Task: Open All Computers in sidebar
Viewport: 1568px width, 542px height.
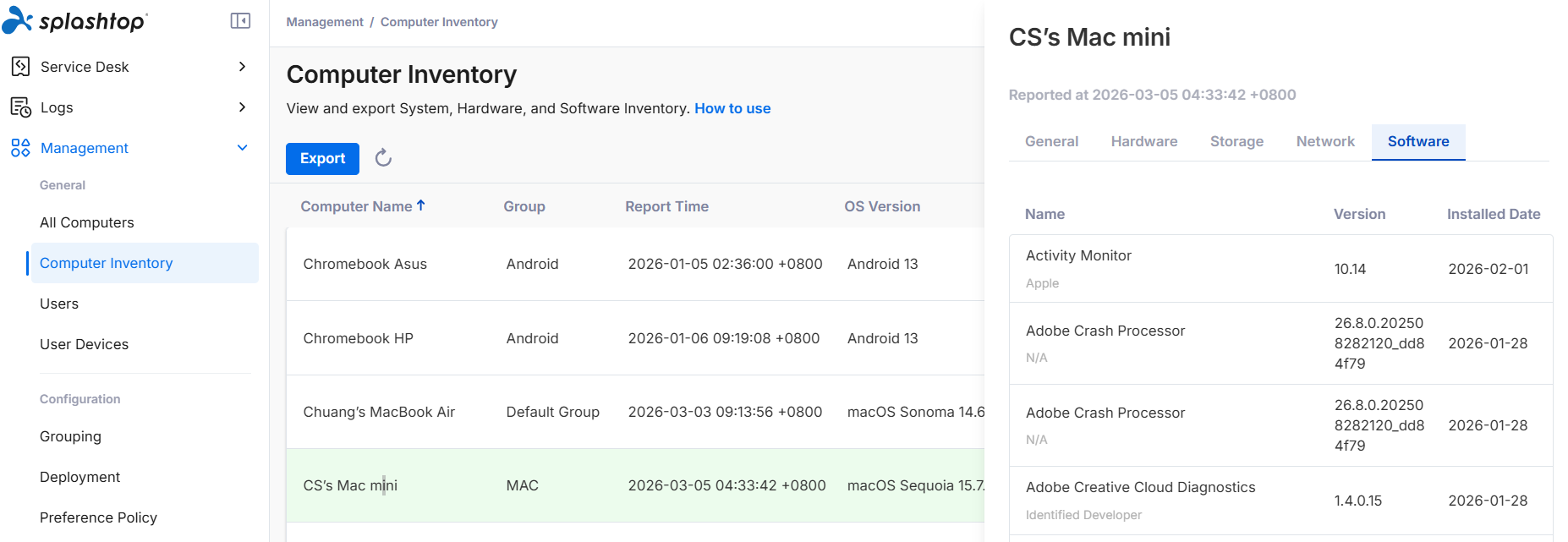Action: 87,222
